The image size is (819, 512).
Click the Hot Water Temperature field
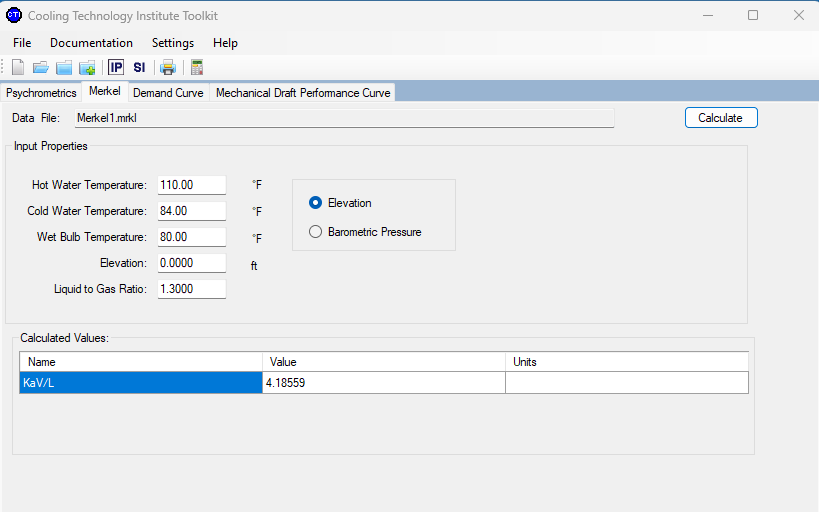pyautogui.click(x=191, y=185)
